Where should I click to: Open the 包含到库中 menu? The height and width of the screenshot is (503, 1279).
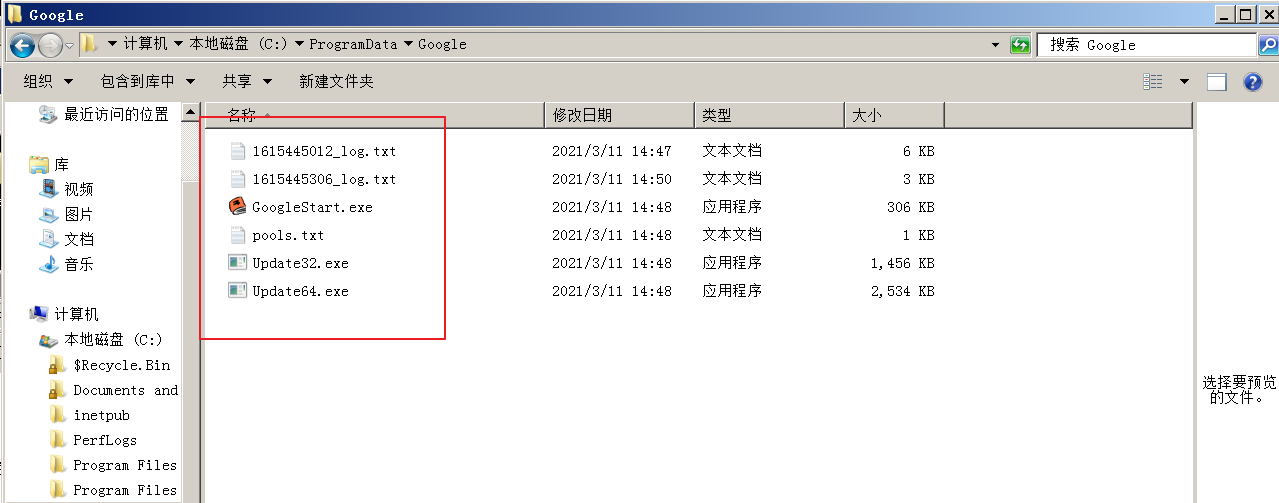coord(147,81)
